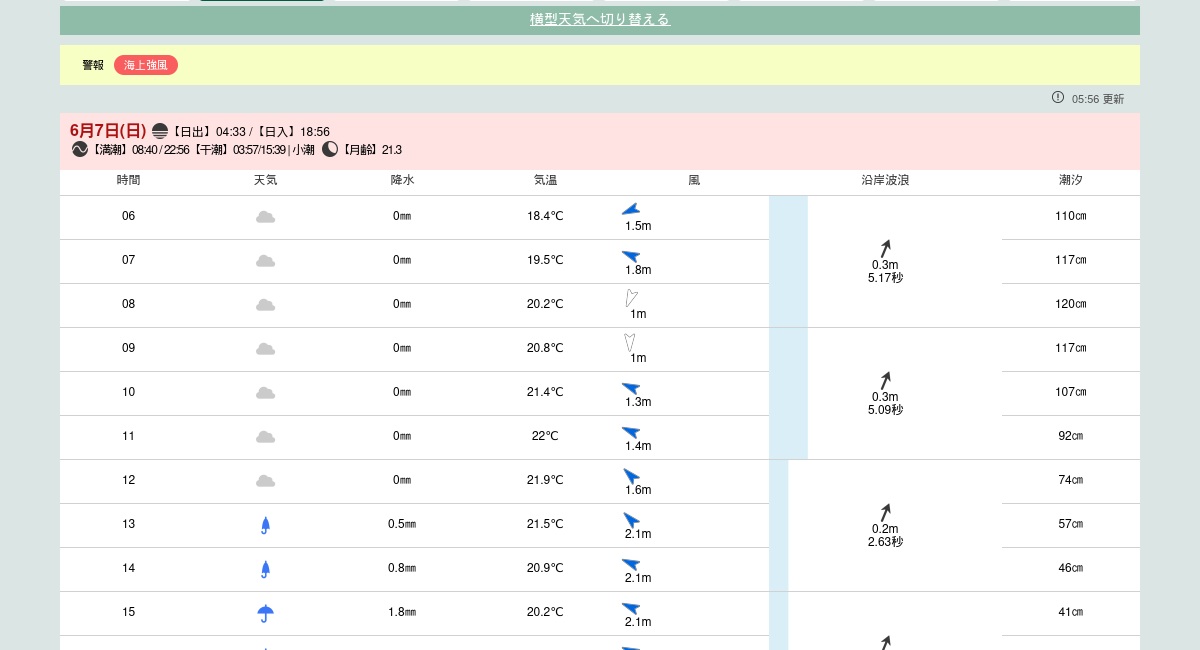Click the cloudy icon in the 10 row
Screen dimensions: 1200x650
tap(265, 393)
